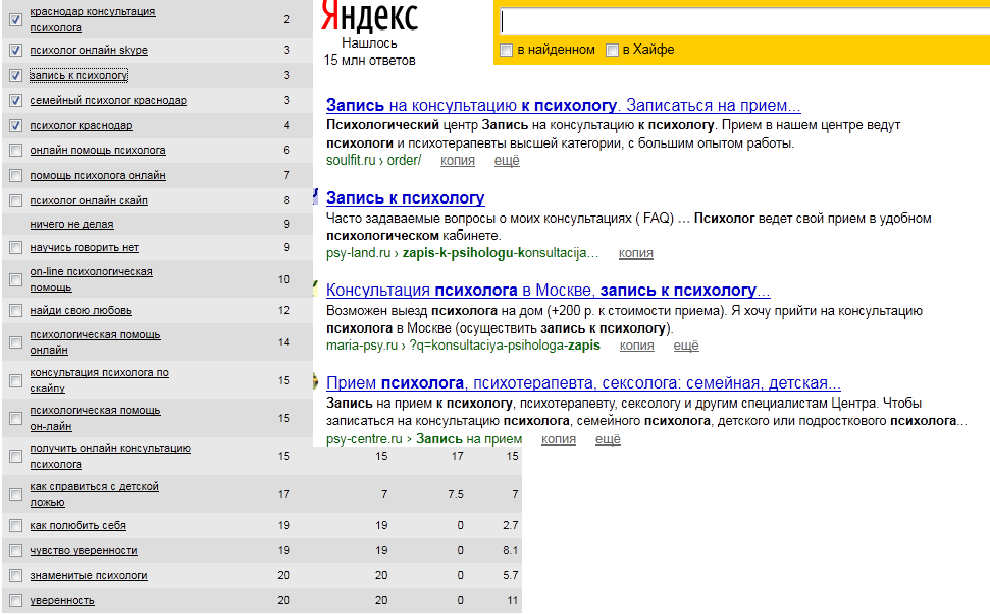Uncheck the "психолог краснодар" keyword
Screen dimensions: 990x614
(16, 125)
